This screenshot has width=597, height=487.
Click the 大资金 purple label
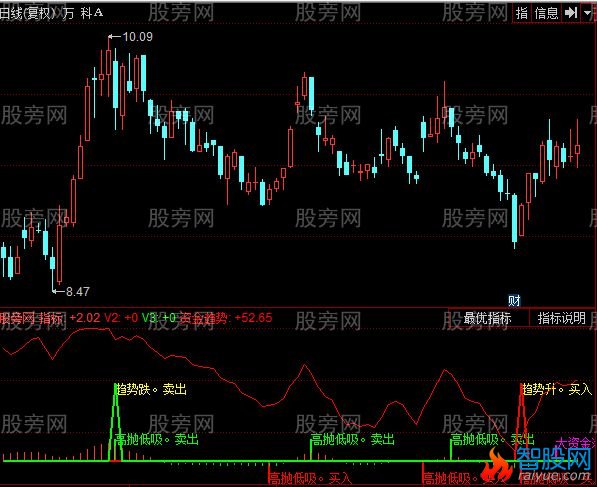tap(576, 443)
